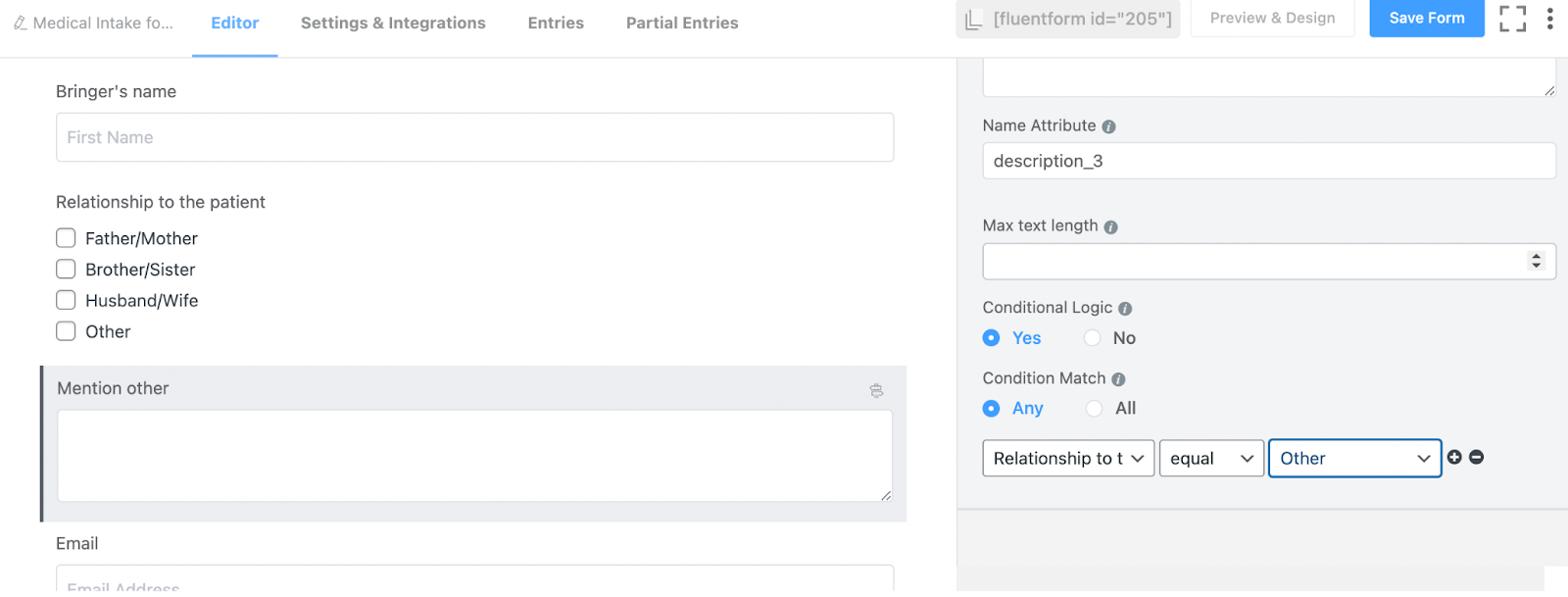Image resolution: width=1568 pixels, height=597 pixels.
Task: Enter fullscreen editor mode
Action: [x=1512, y=19]
